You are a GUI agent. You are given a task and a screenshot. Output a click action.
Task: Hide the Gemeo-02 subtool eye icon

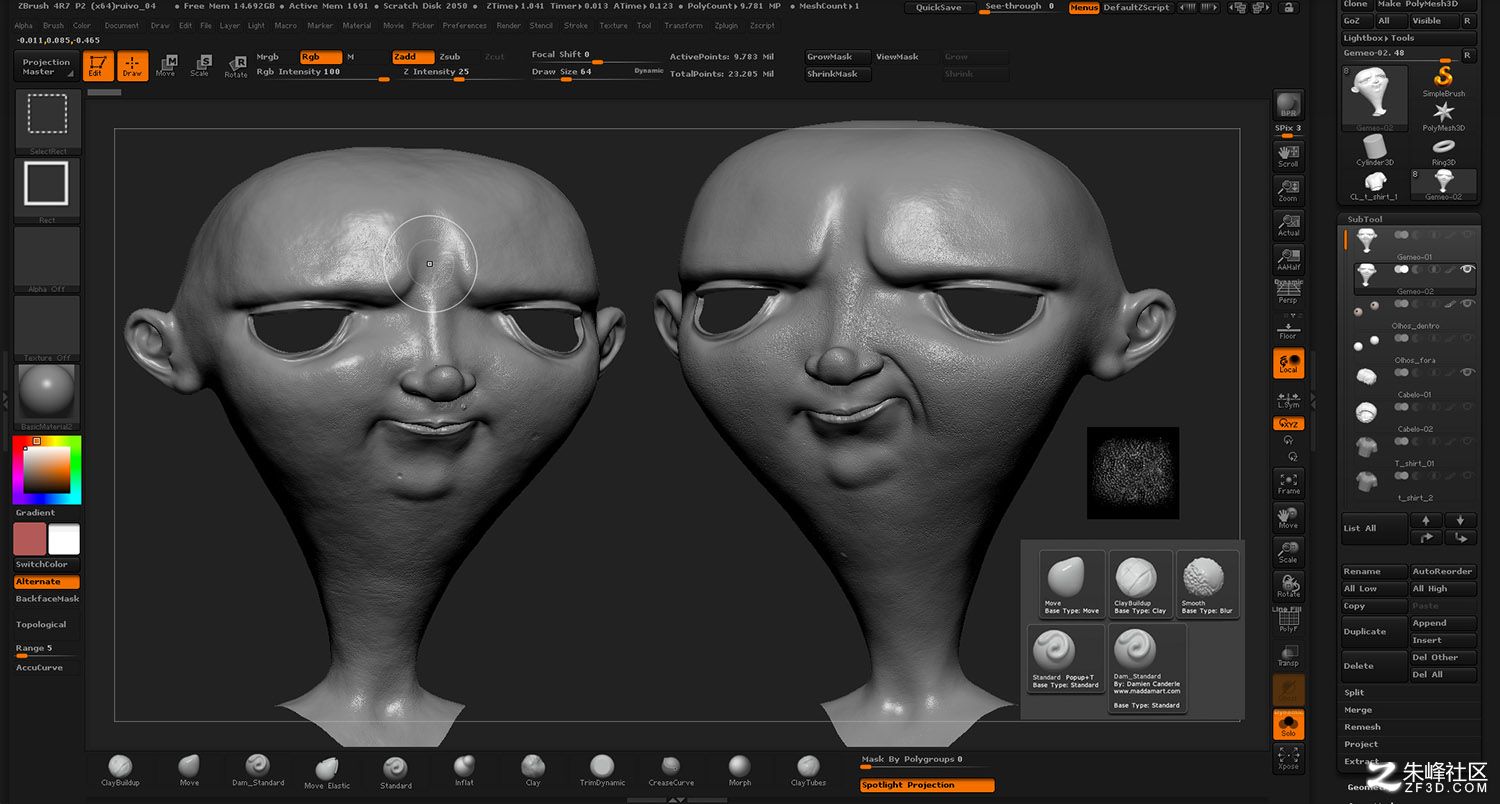[x=1467, y=269]
